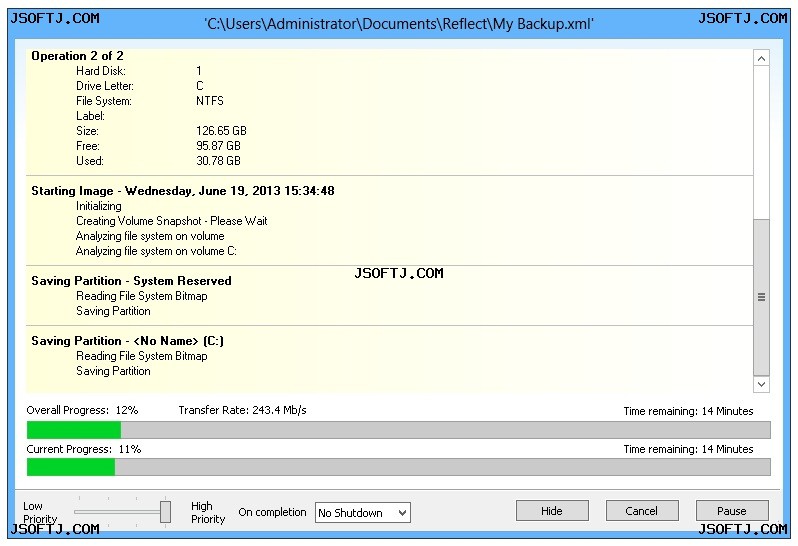
Task: Click the 'Transfer Rate: 243.4 Mb/s' text
Action: [242, 410]
